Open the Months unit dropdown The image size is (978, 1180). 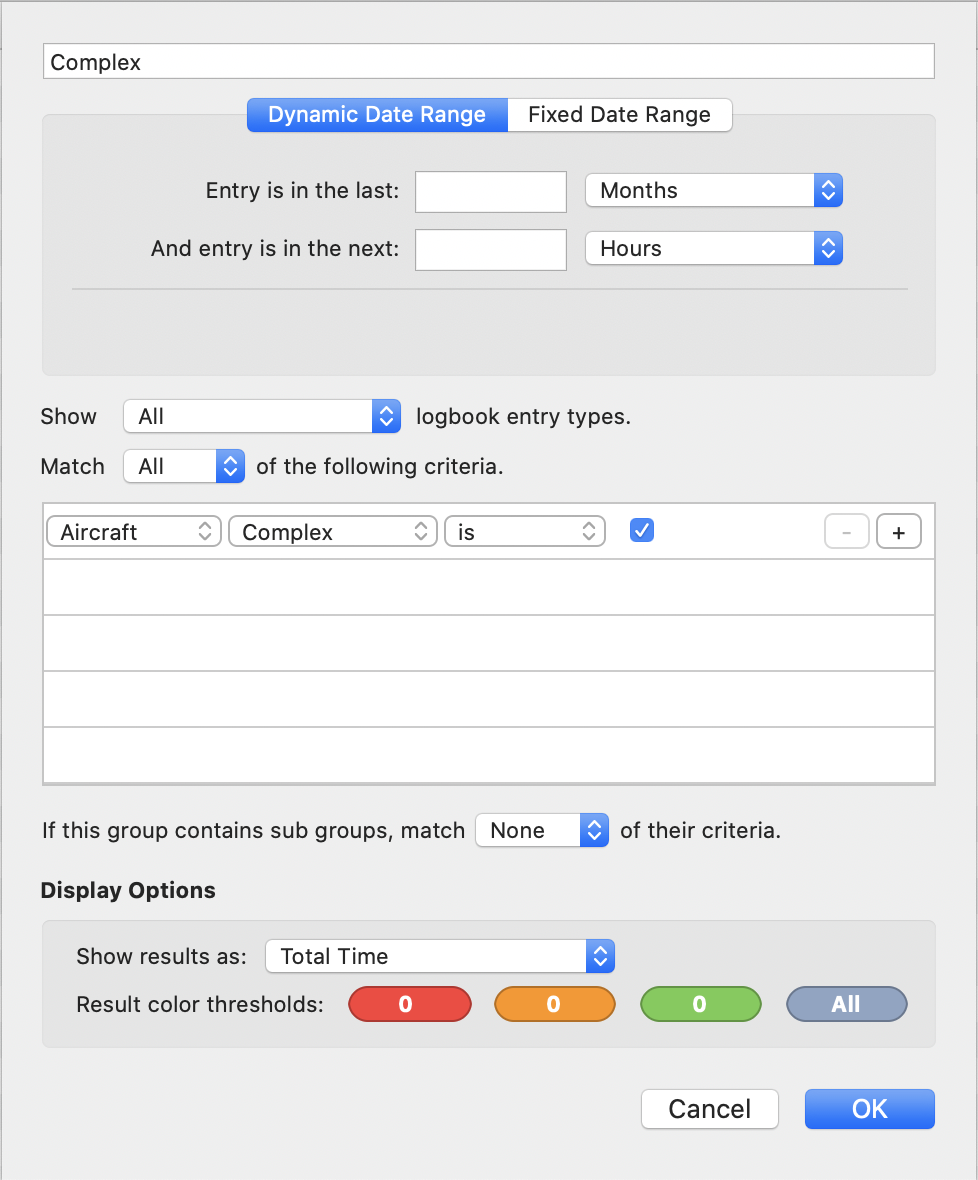point(714,190)
